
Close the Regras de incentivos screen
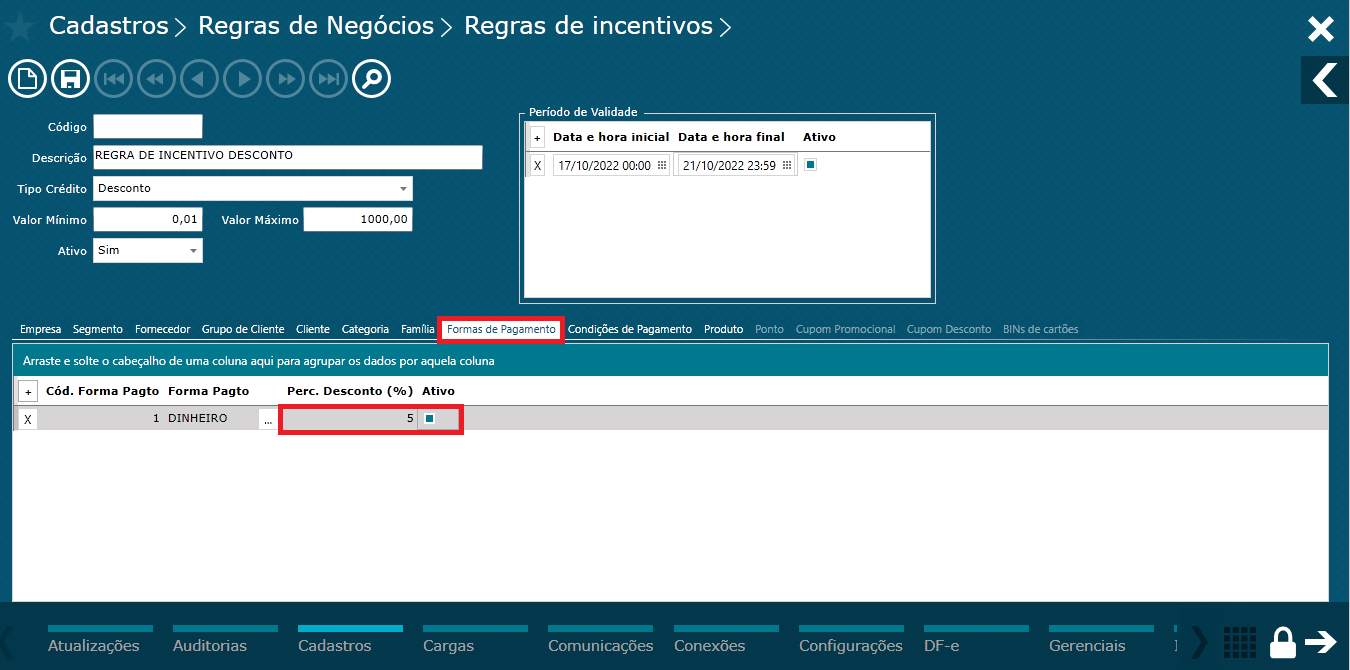coord(1321,29)
